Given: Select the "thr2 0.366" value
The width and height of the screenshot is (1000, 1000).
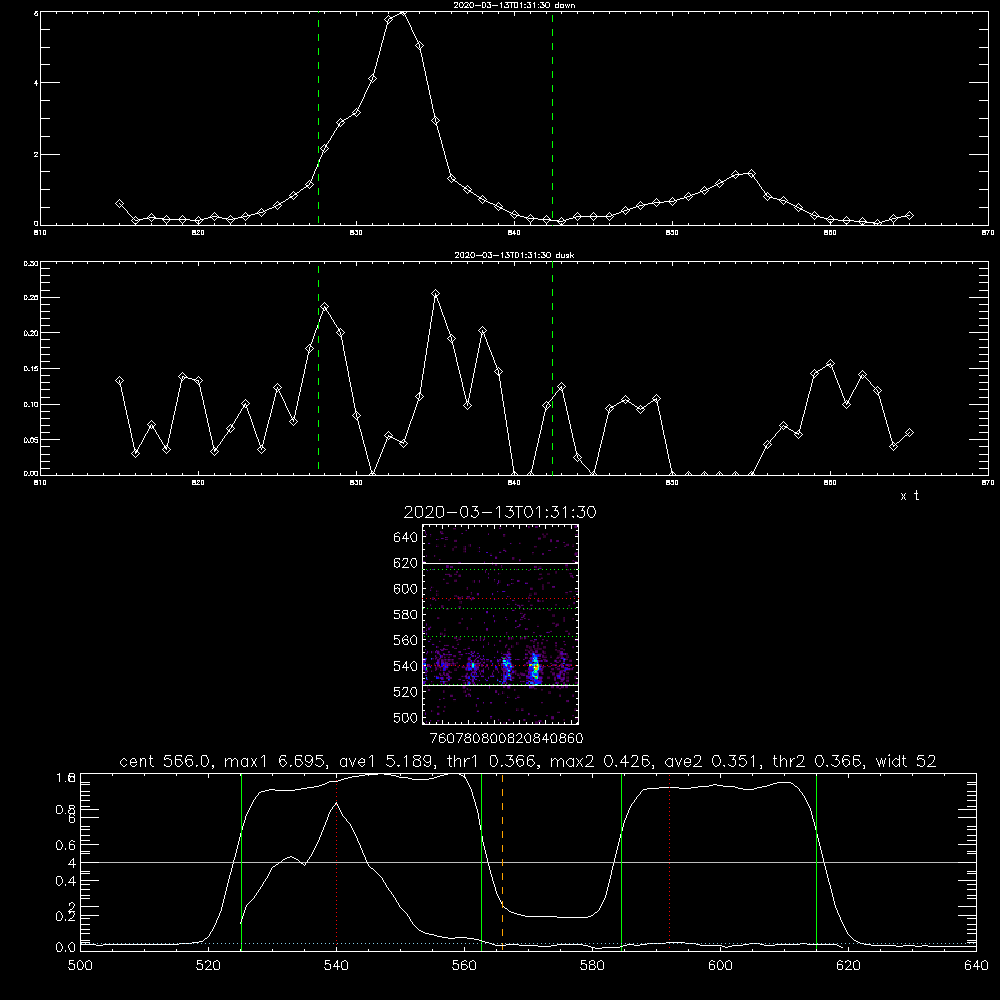Looking at the screenshot, I should pyautogui.click(x=819, y=761).
